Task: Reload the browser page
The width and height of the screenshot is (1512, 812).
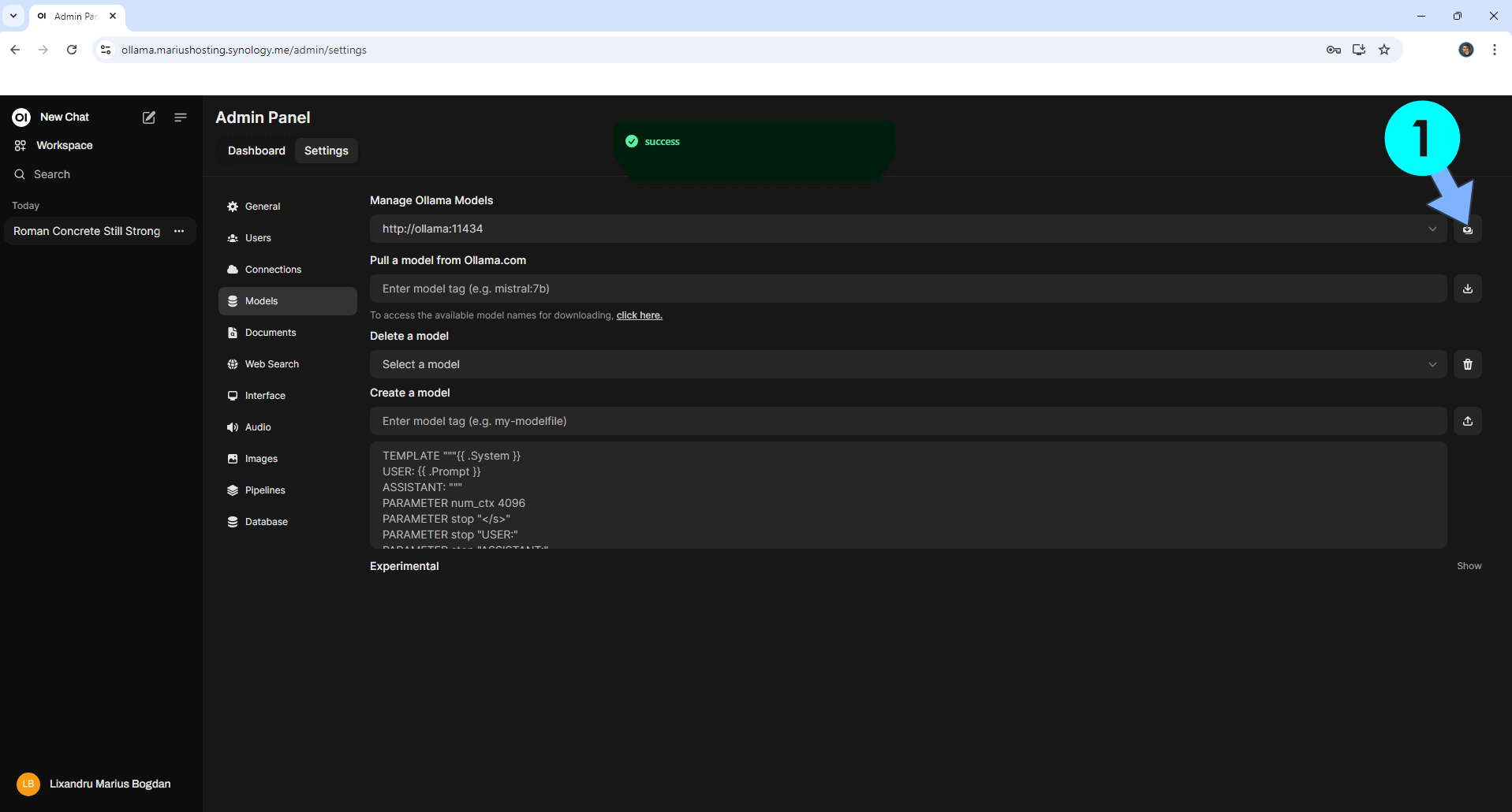Action: [x=72, y=50]
